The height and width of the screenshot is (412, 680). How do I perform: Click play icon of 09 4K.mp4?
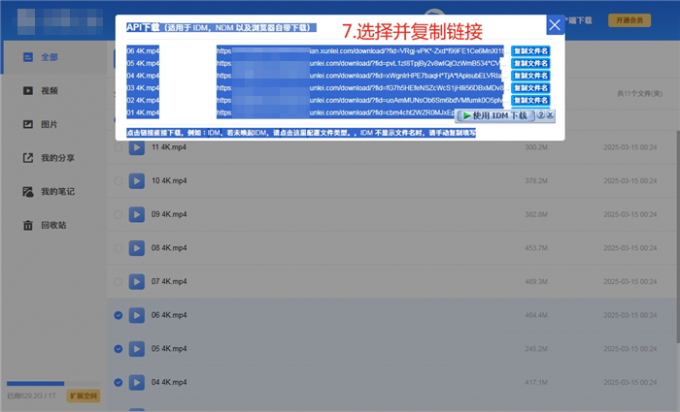pyautogui.click(x=137, y=214)
